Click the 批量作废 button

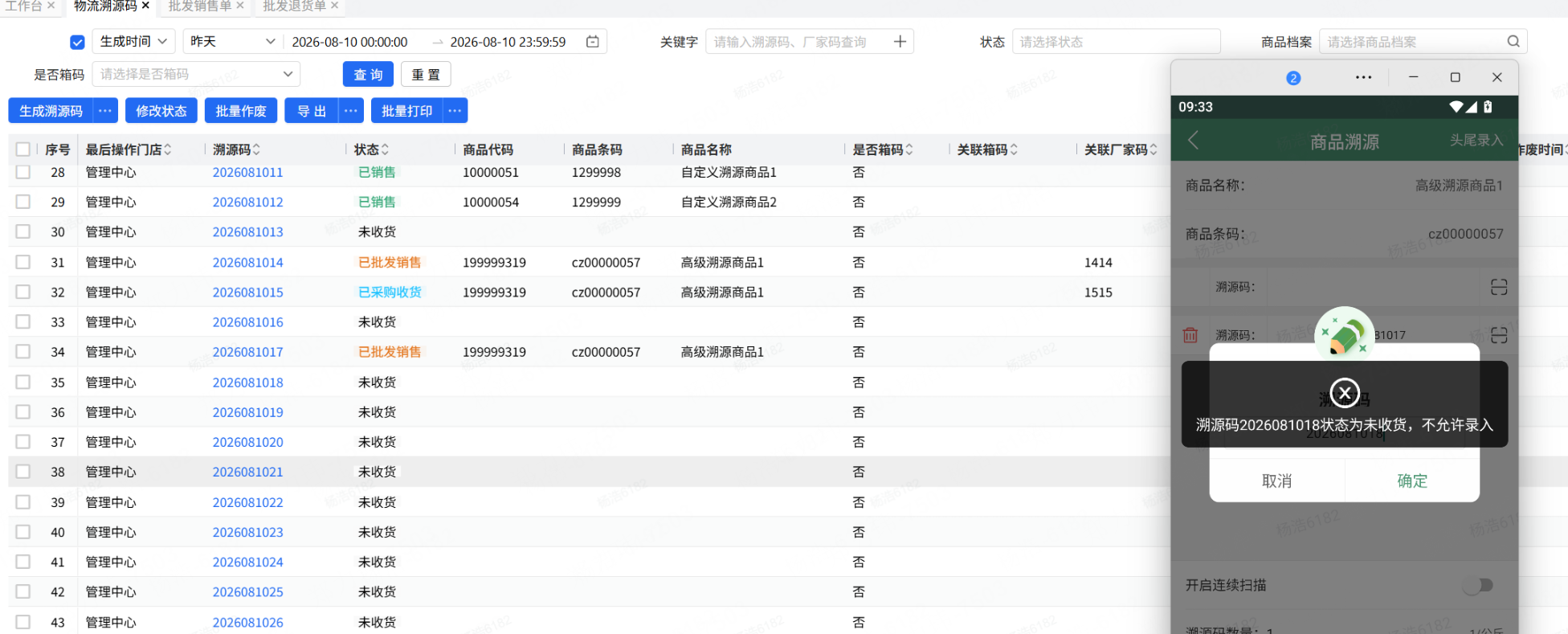pyautogui.click(x=241, y=111)
